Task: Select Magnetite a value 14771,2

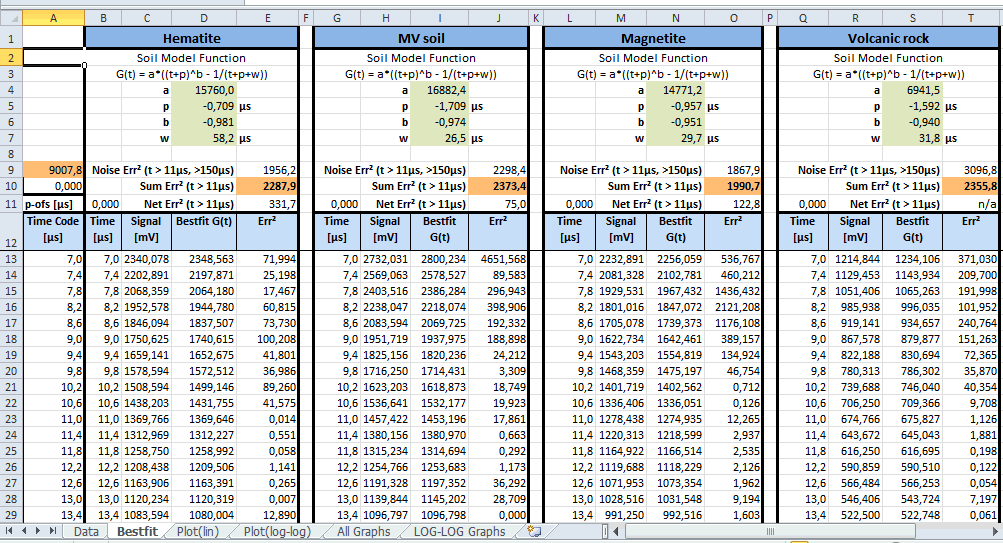Action: point(675,90)
